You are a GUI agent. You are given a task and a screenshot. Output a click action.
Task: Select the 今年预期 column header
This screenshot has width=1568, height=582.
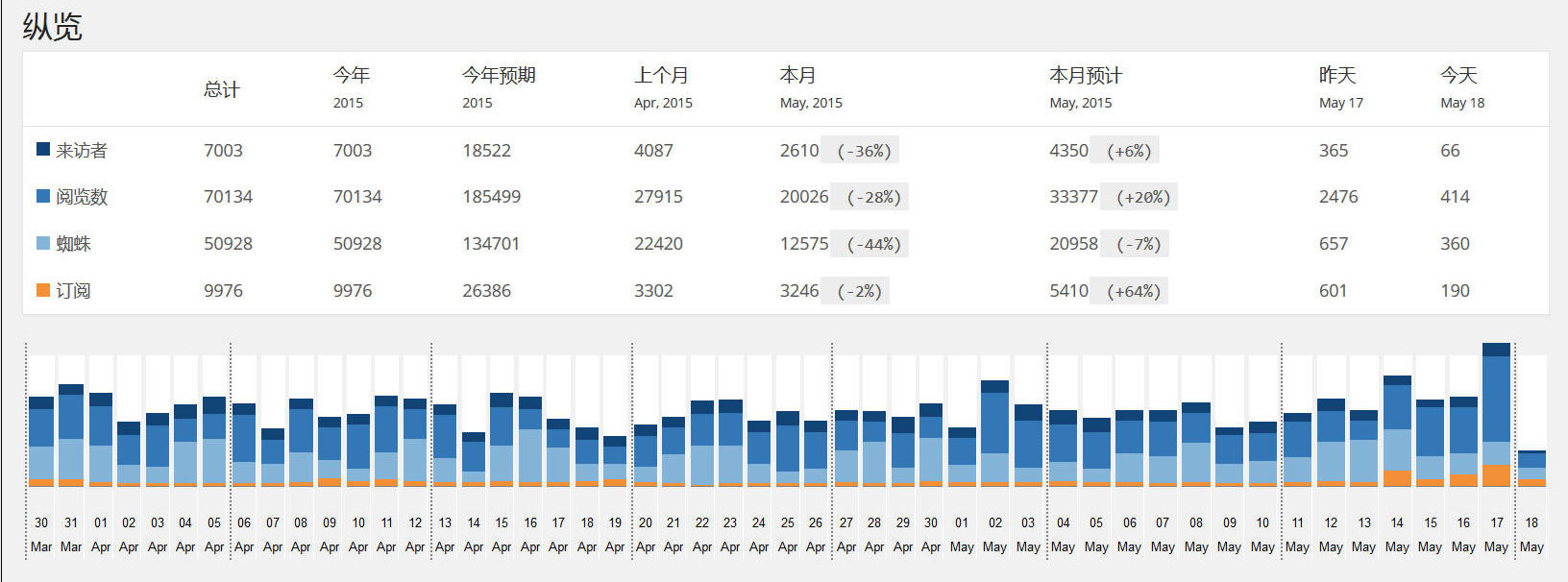499,76
